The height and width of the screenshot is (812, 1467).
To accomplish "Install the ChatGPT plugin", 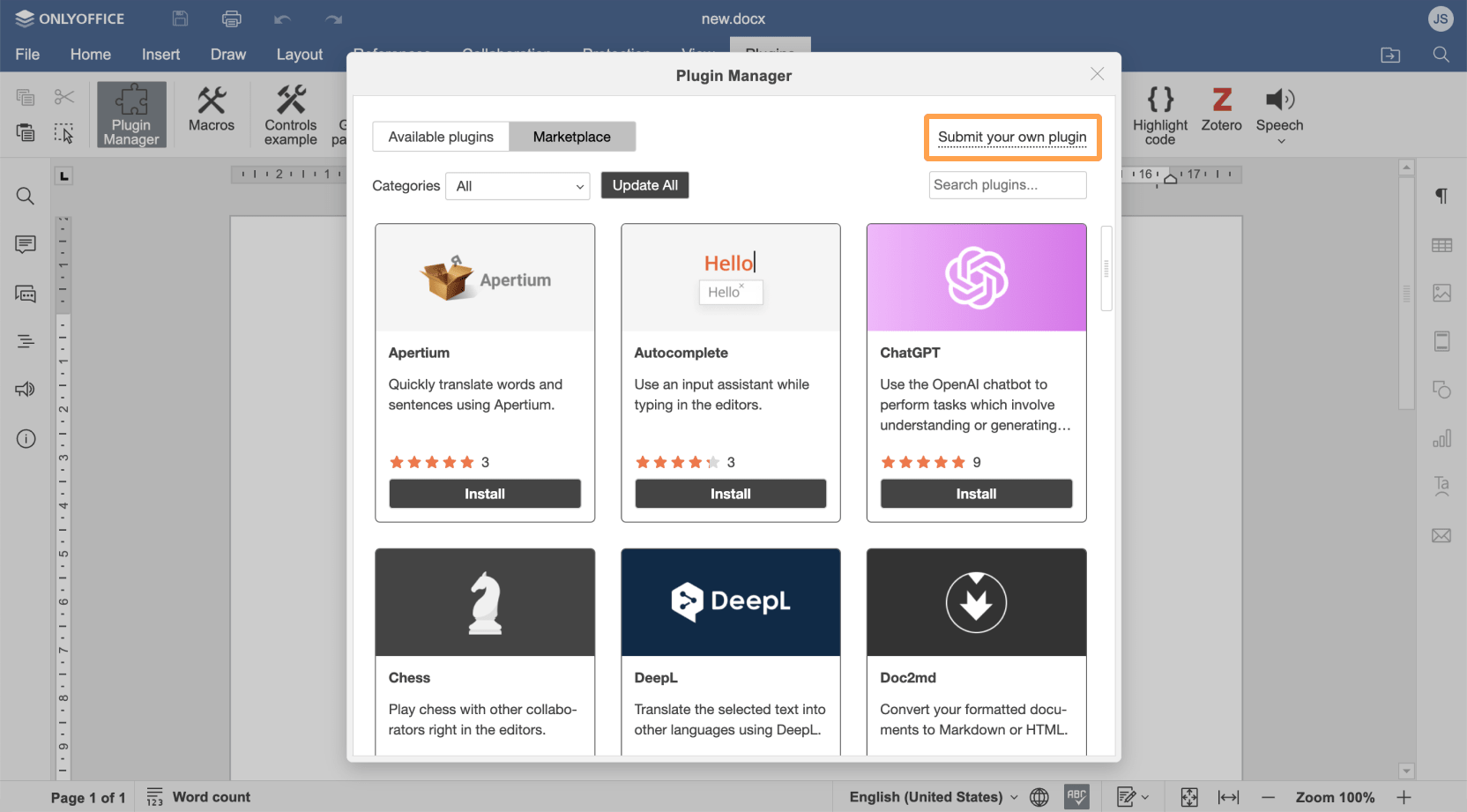I will coord(977,494).
